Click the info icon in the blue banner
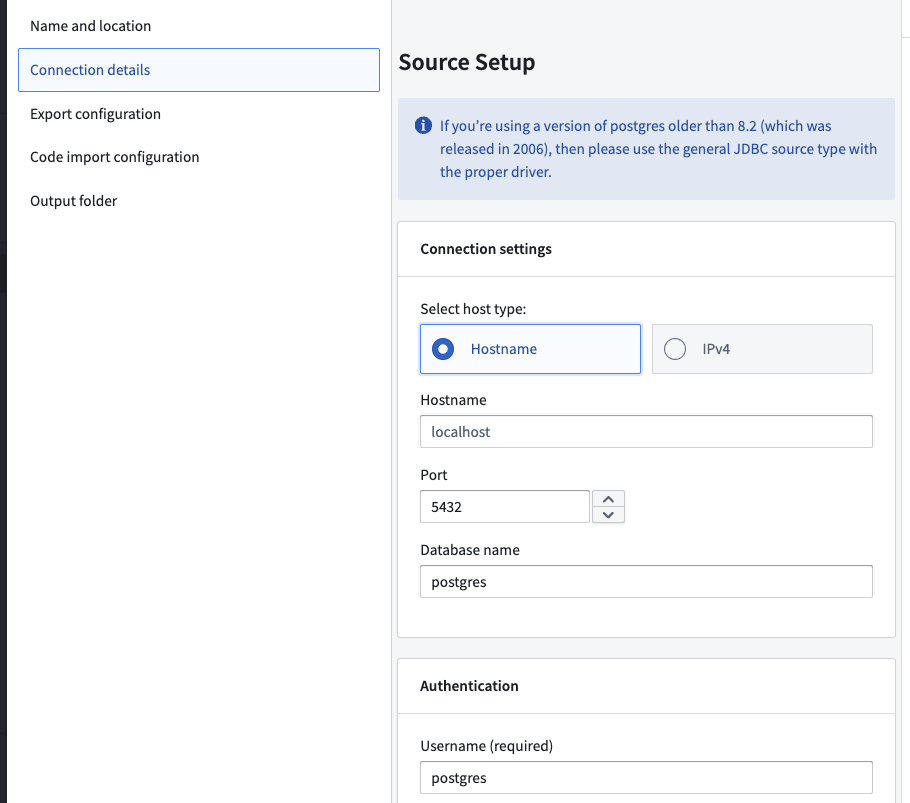 click(x=422, y=126)
